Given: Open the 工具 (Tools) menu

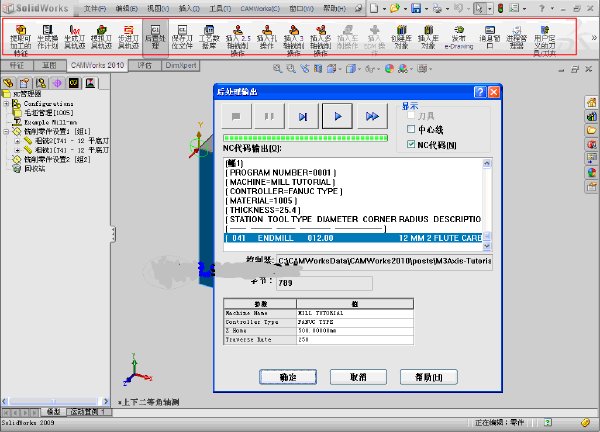Looking at the screenshot, I should point(220,8).
